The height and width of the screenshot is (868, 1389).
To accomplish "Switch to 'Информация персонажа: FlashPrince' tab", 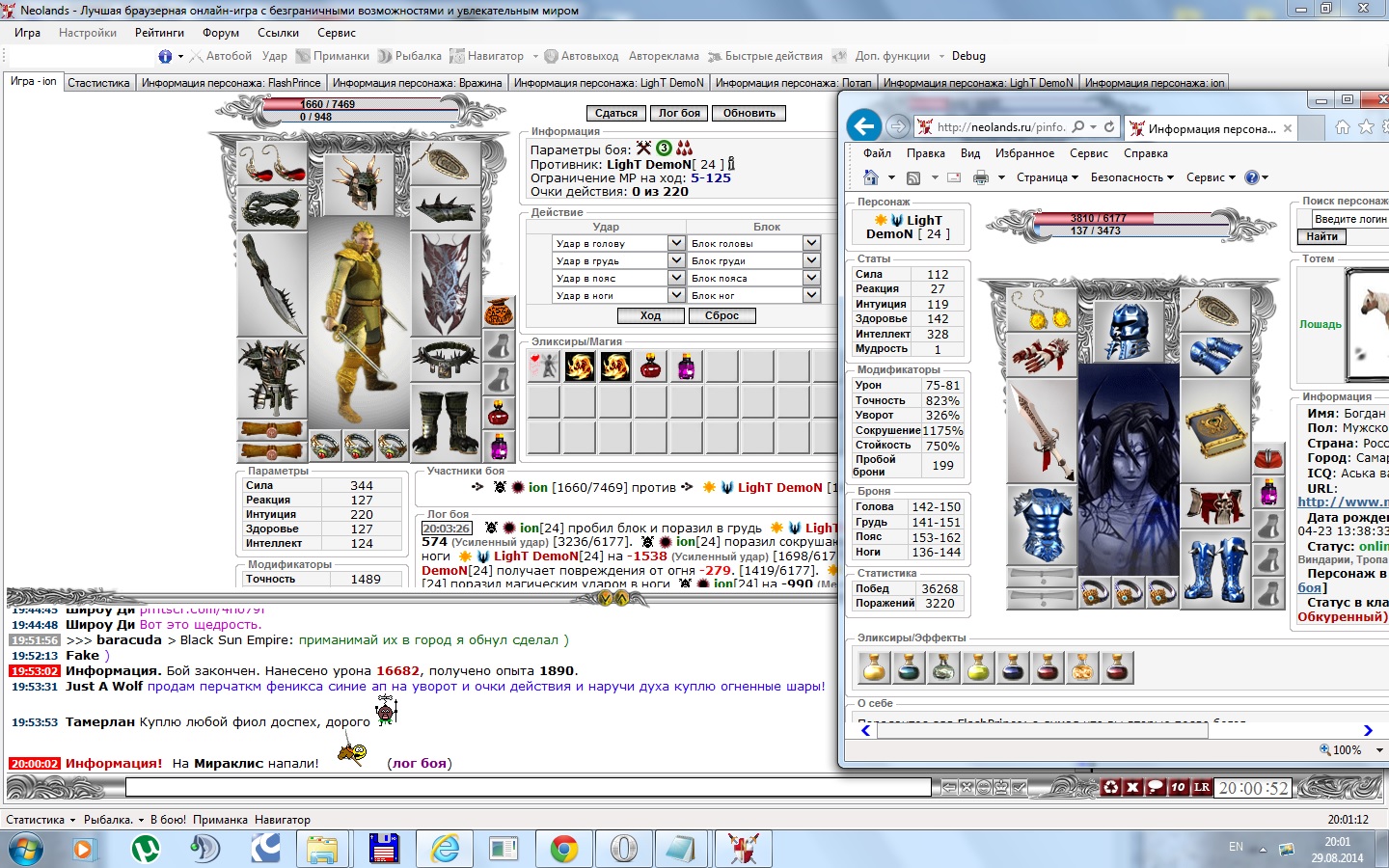I will 231,83.
